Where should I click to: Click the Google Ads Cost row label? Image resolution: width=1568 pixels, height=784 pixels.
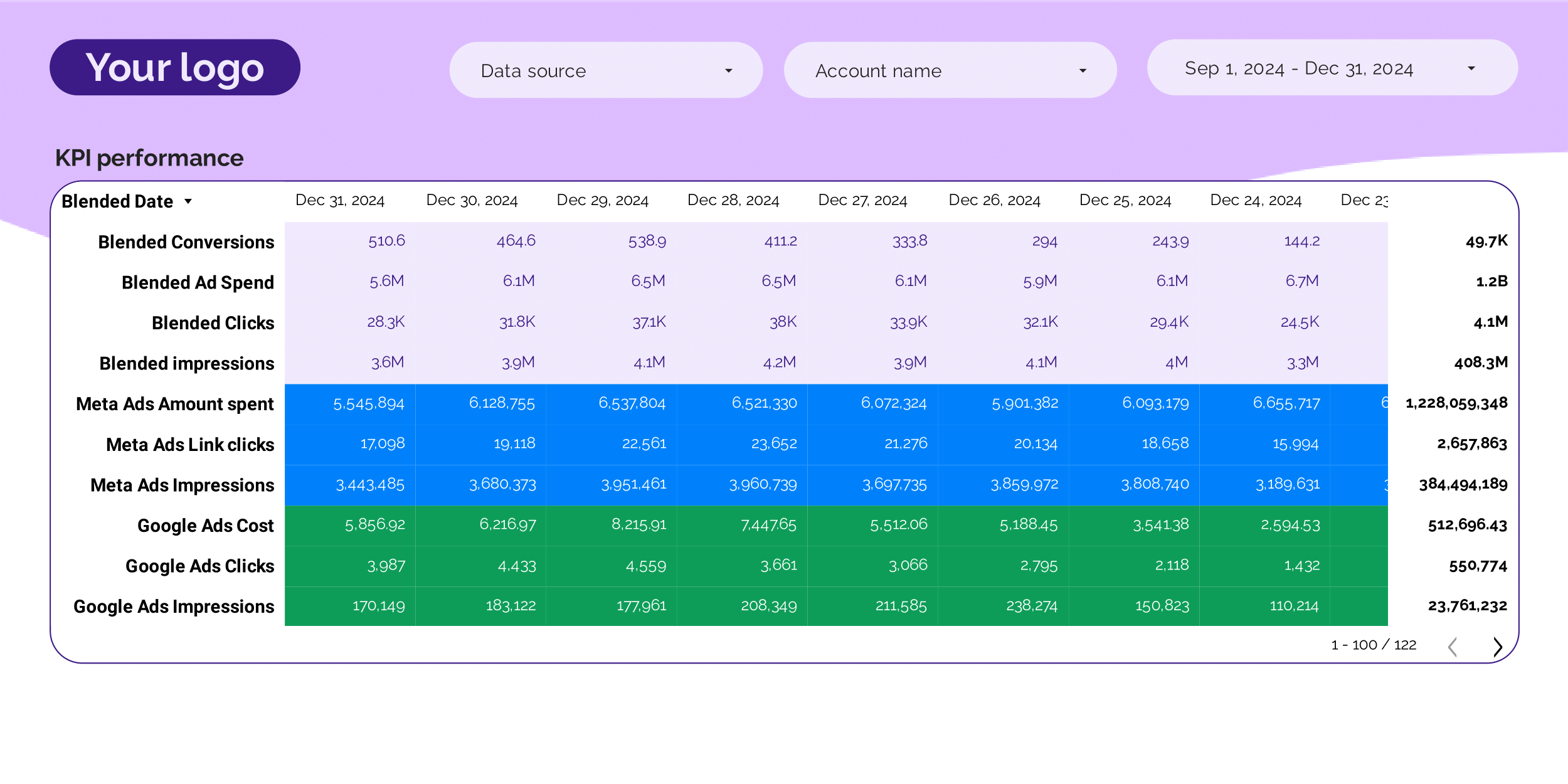tap(205, 526)
